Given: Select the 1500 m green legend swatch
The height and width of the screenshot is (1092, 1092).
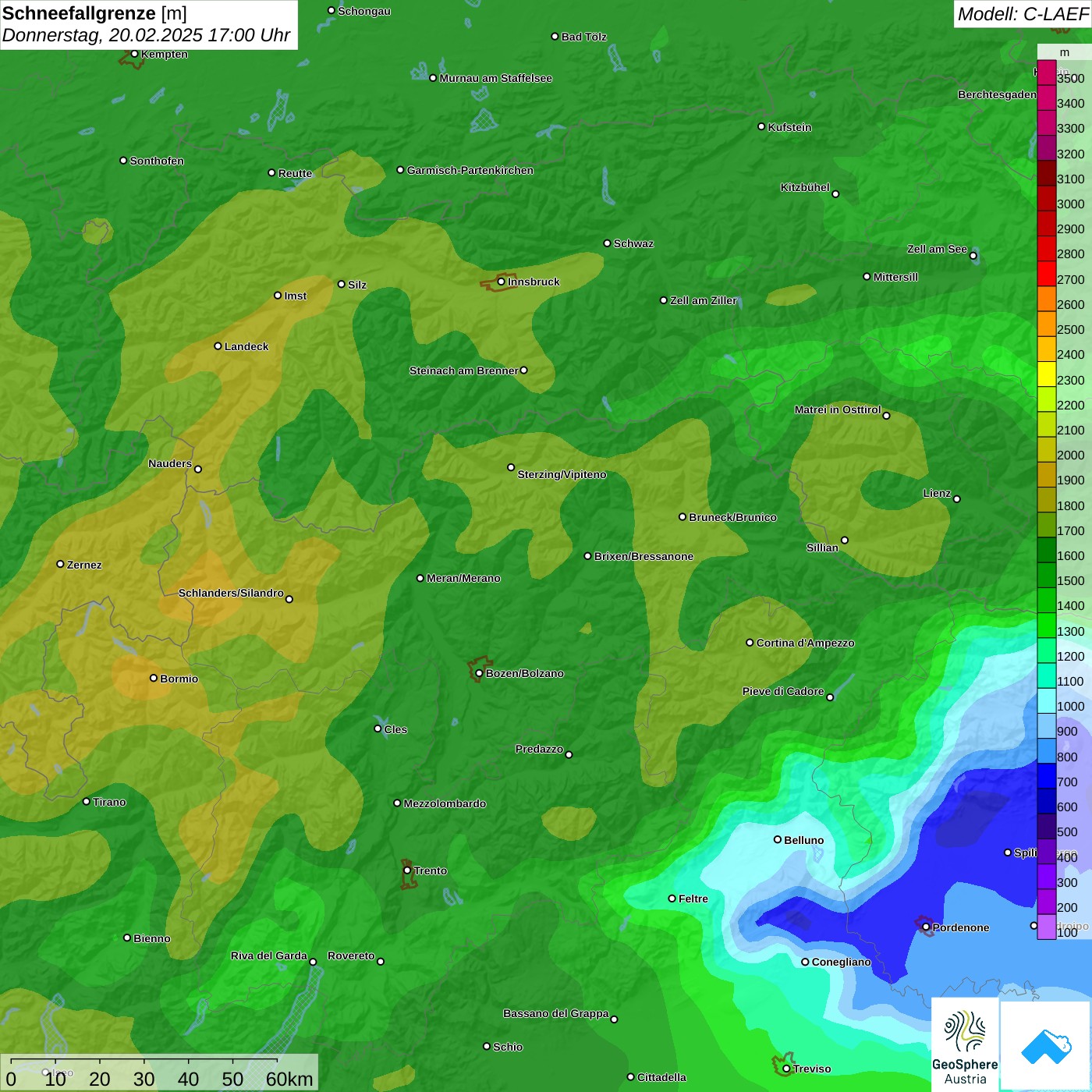Looking at the screenshot, I should [x=1047, y=576].
